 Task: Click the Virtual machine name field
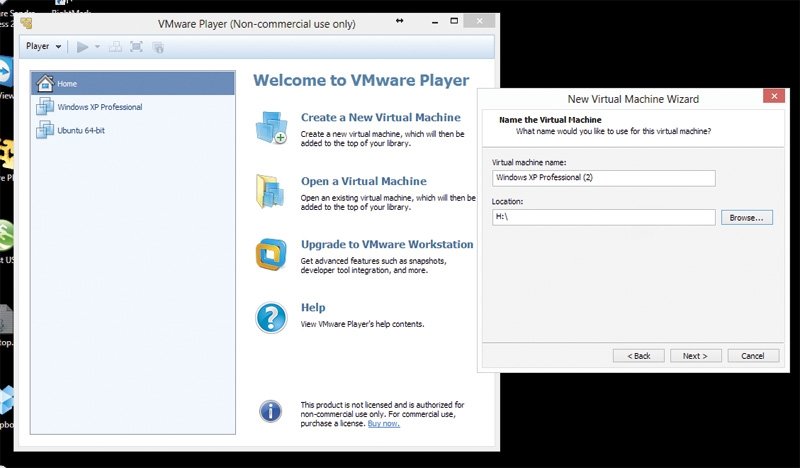tap(604, 178)
